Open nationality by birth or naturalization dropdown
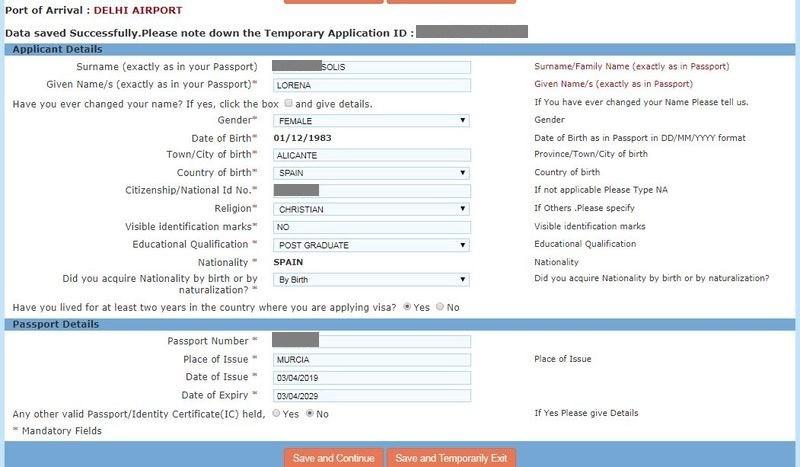Screen dimensions: 800x467 (371, 280)
